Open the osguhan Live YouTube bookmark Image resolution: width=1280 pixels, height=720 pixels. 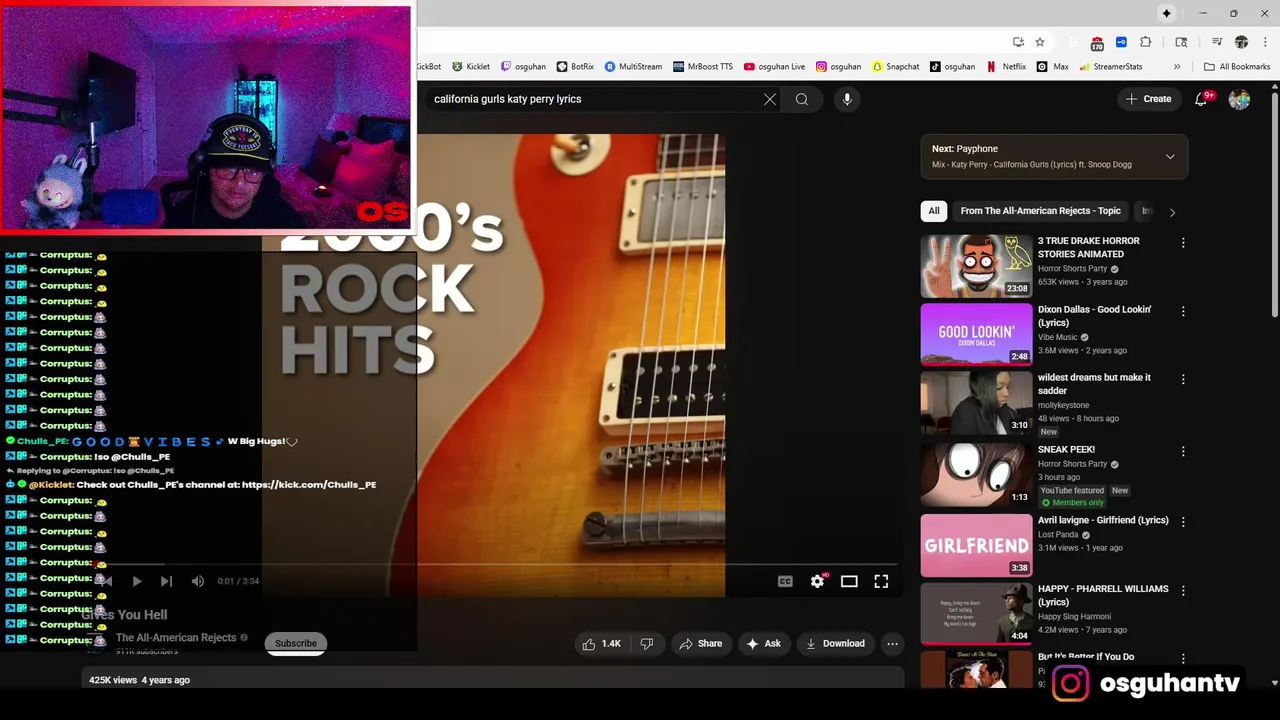(x=775, y=67)
